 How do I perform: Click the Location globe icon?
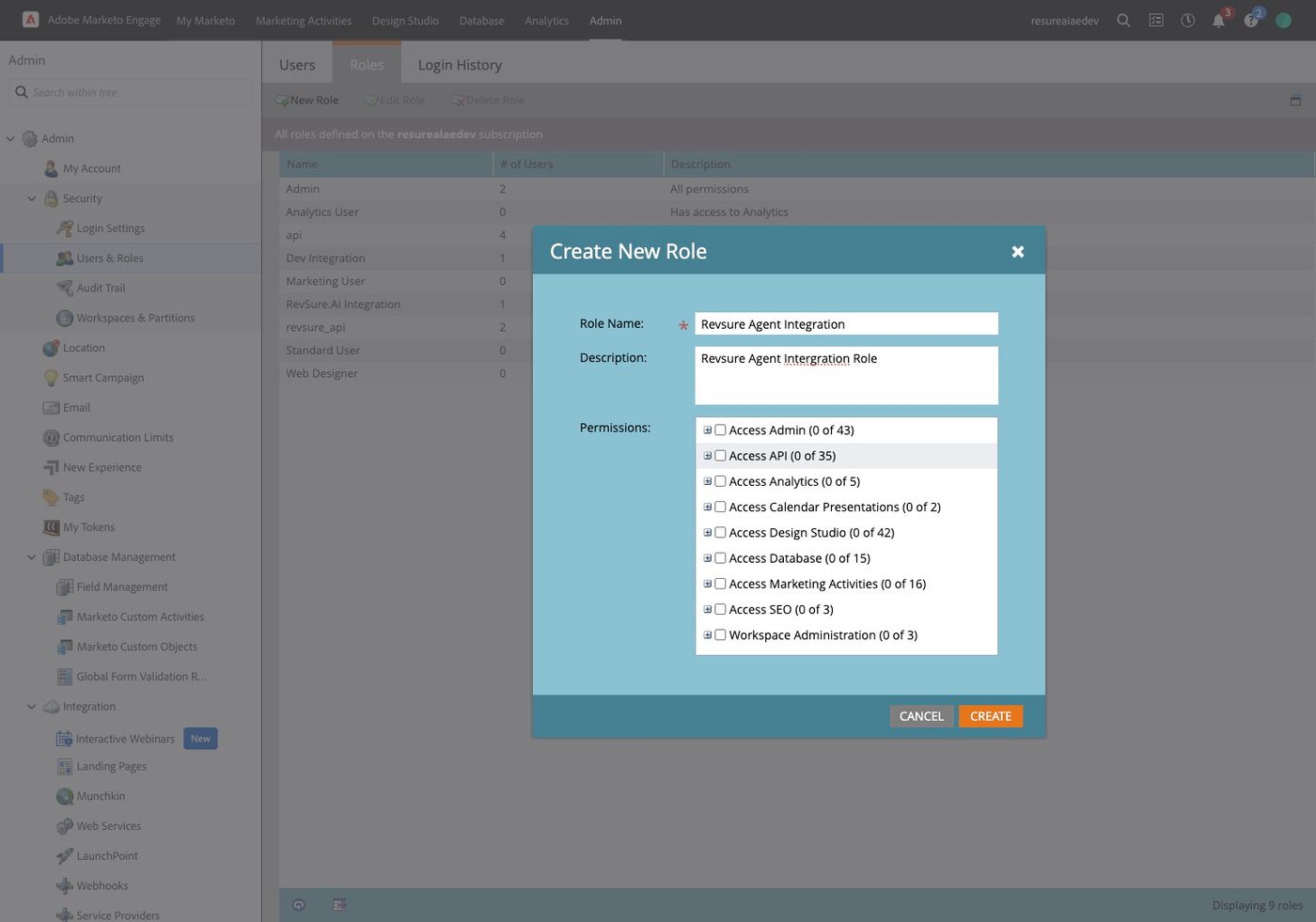[51, 348]
